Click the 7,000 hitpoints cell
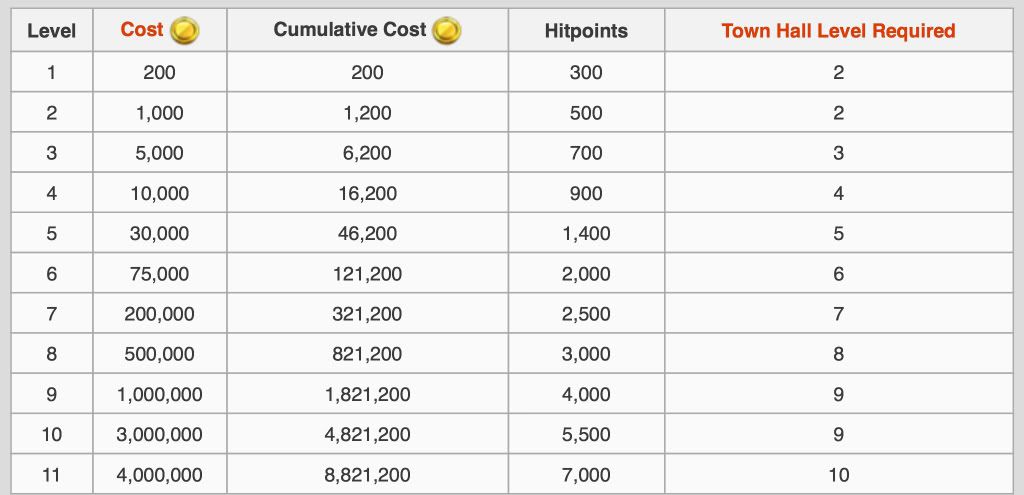 coord(586,475)
